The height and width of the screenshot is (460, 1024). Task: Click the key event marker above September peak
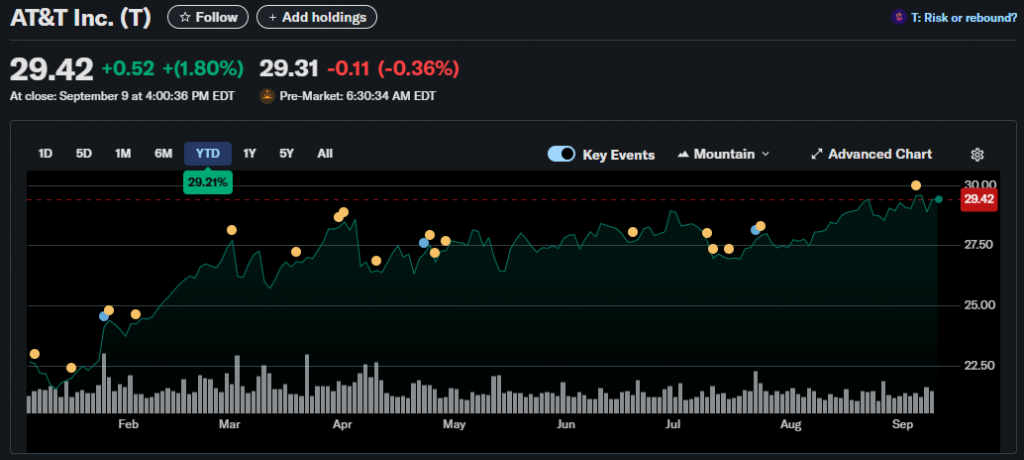pyautogui.click(x=916, y=186)
